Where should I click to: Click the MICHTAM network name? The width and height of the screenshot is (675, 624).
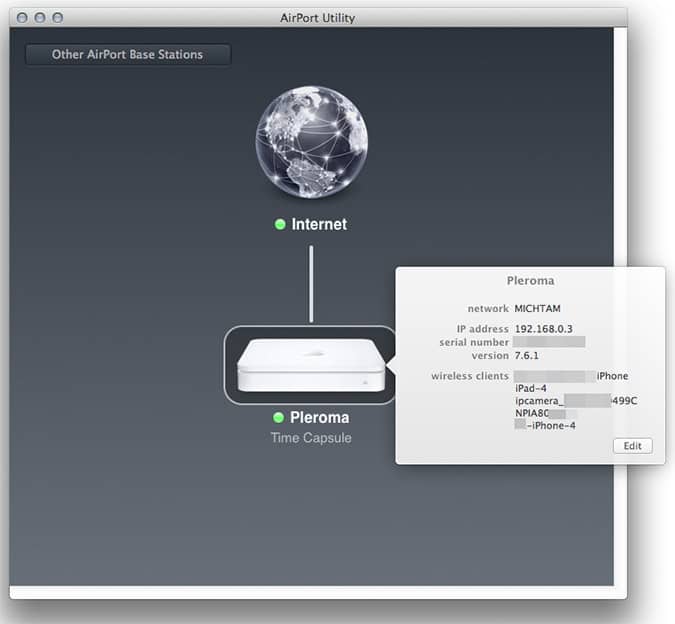(539, 309)
